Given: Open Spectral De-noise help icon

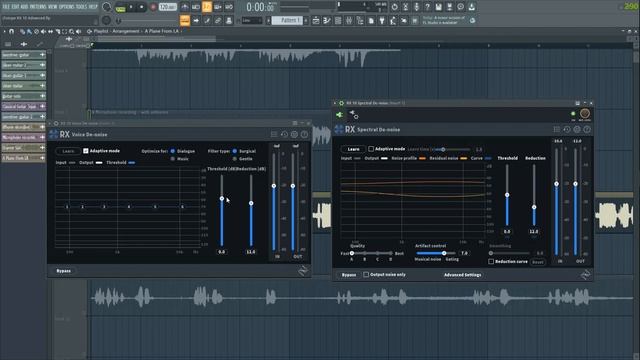Looking at the screenshot, I should (587, 129).
